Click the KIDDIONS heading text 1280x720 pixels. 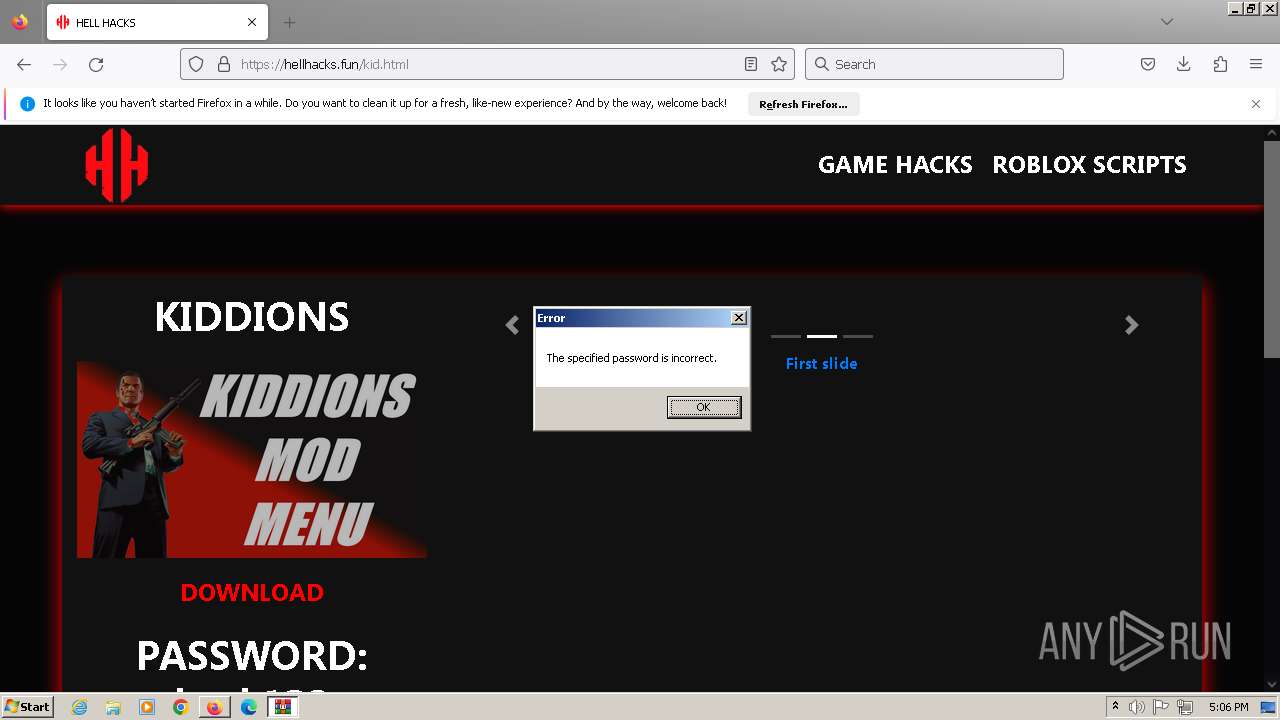[x=252, y=317]
